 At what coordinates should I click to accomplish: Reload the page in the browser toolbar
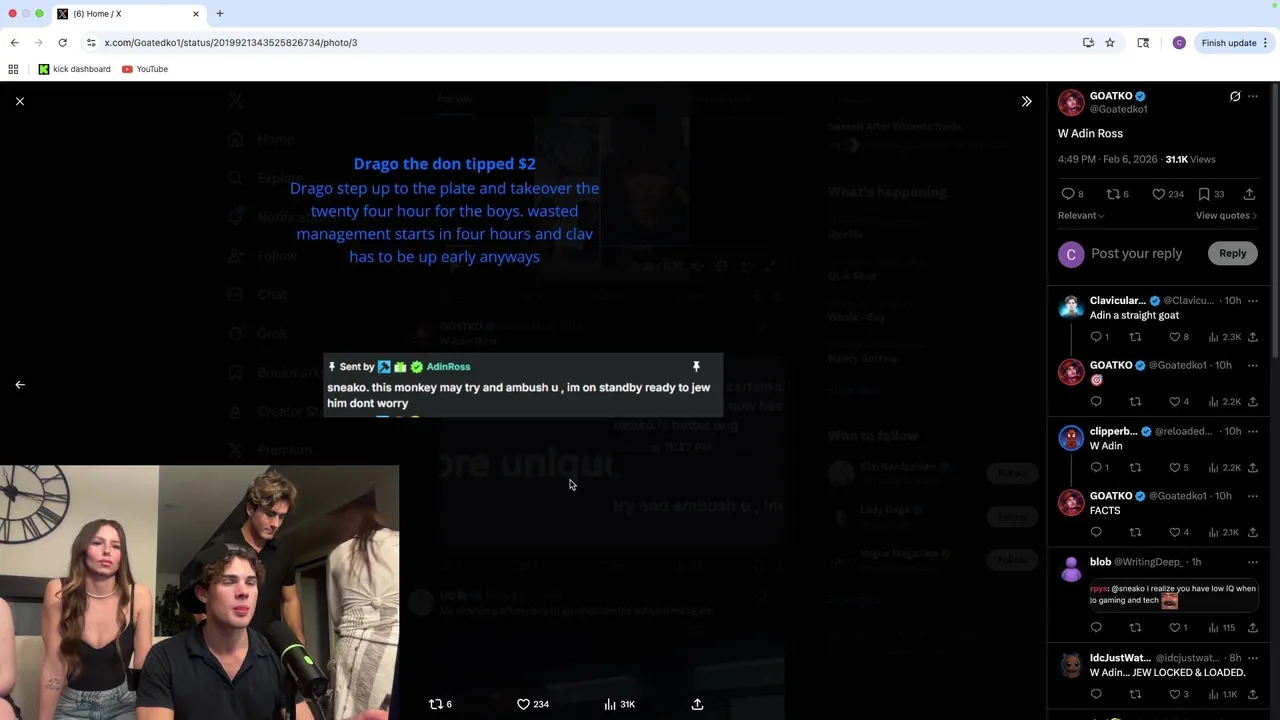(x=62, y=43)
